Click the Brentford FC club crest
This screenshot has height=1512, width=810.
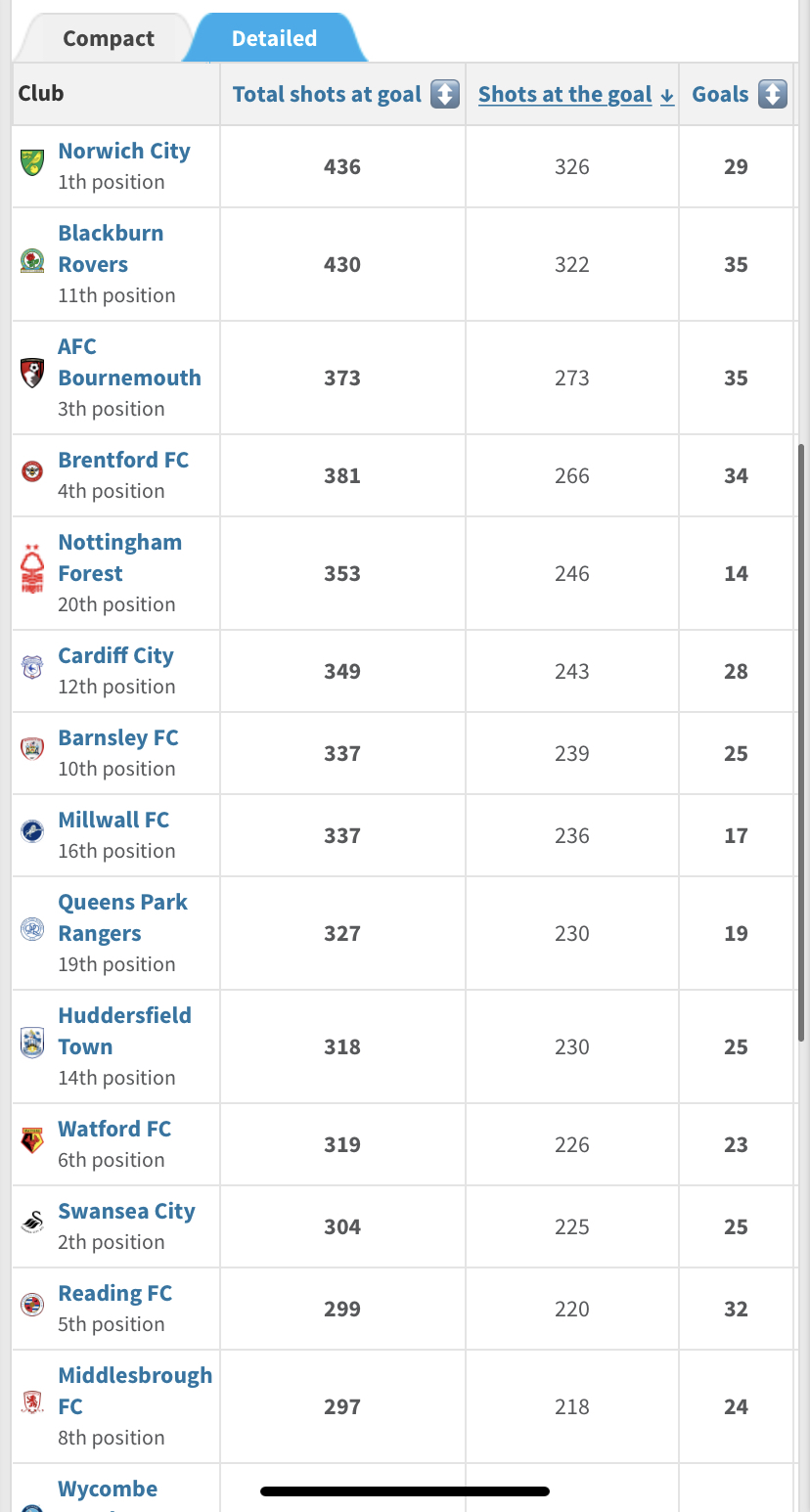[32, 472]
